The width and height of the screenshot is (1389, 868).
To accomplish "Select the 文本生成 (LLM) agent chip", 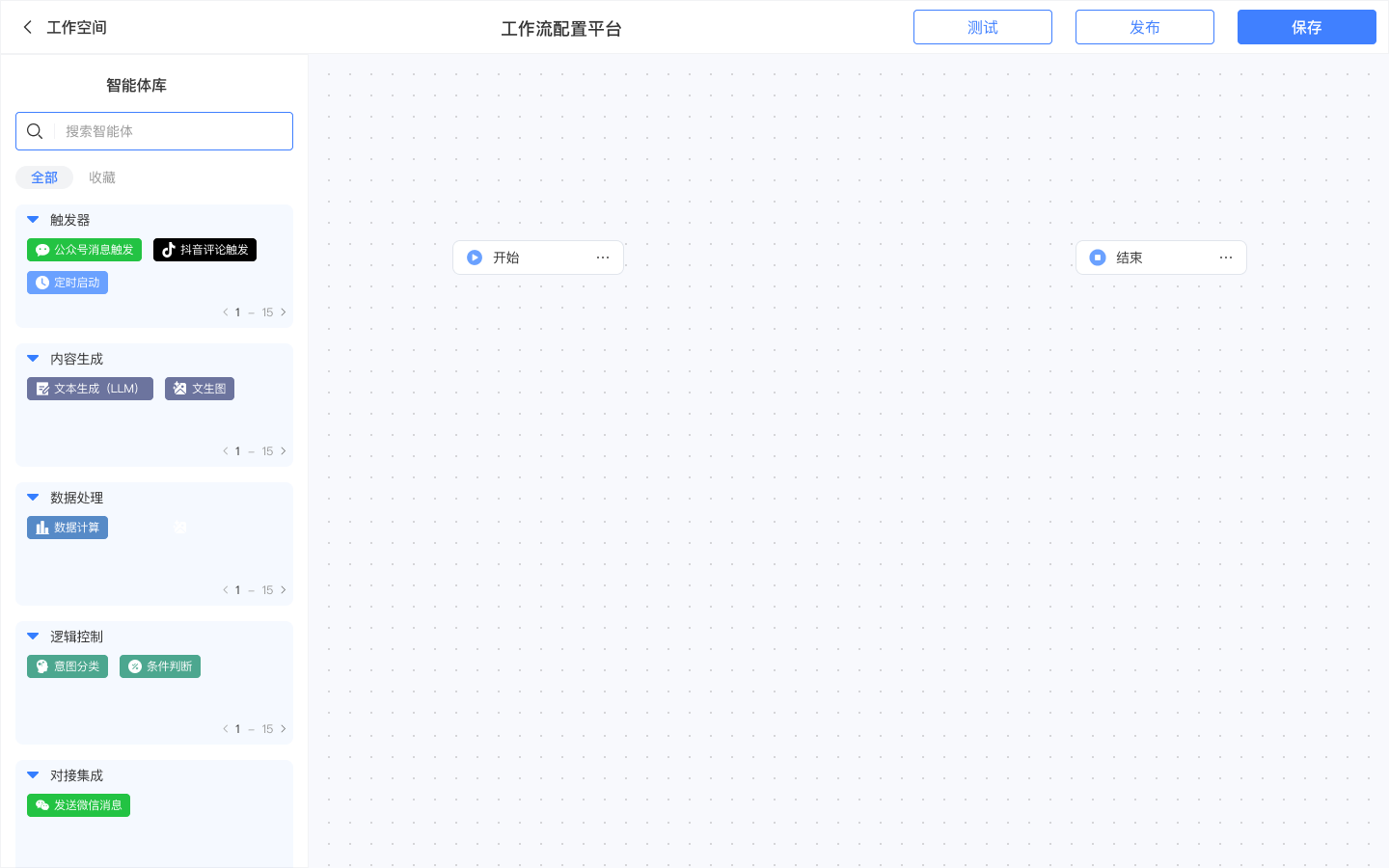I will (90, 389).
